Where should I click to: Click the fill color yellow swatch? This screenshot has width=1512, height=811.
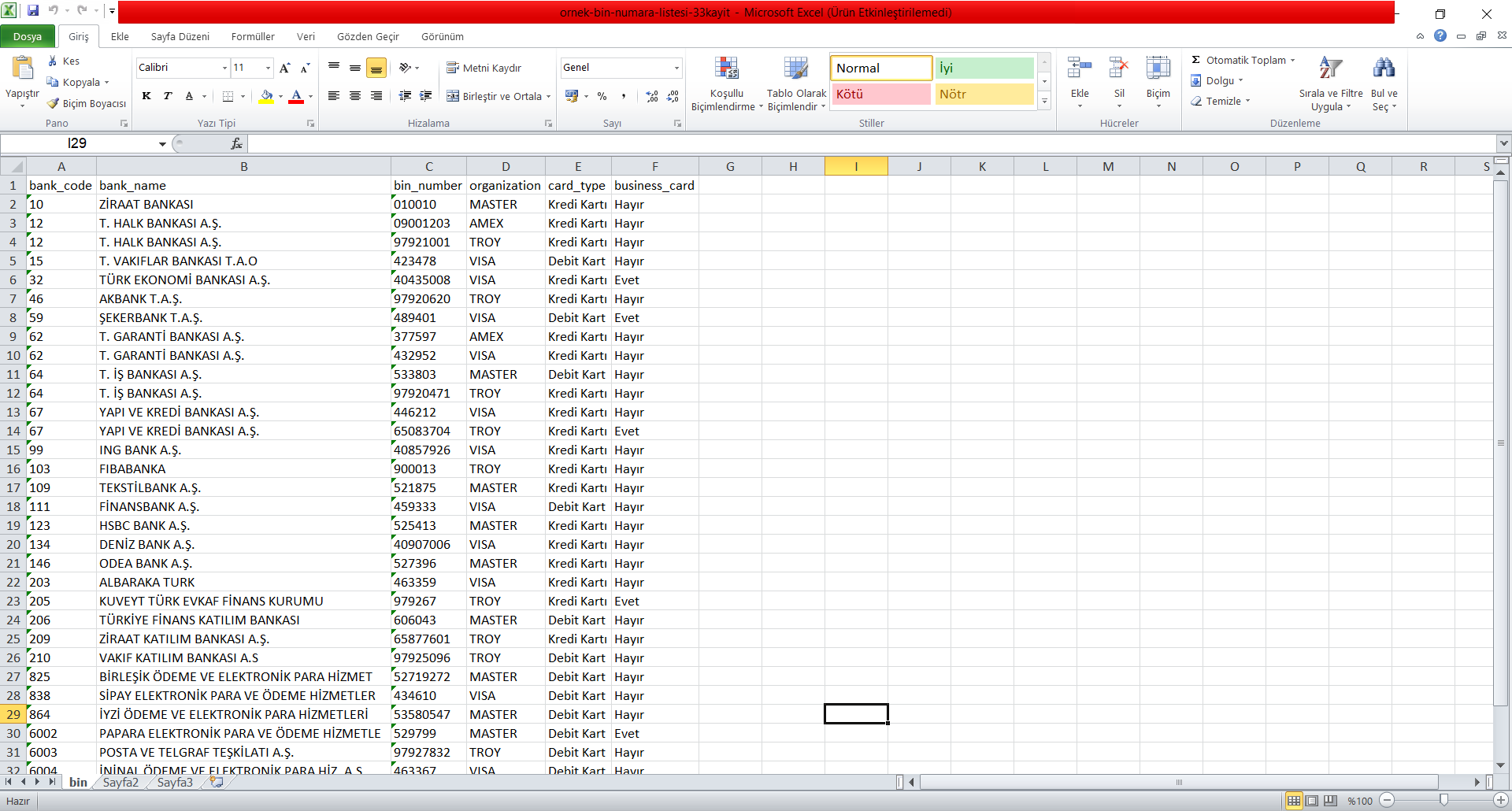pos(266,97)
